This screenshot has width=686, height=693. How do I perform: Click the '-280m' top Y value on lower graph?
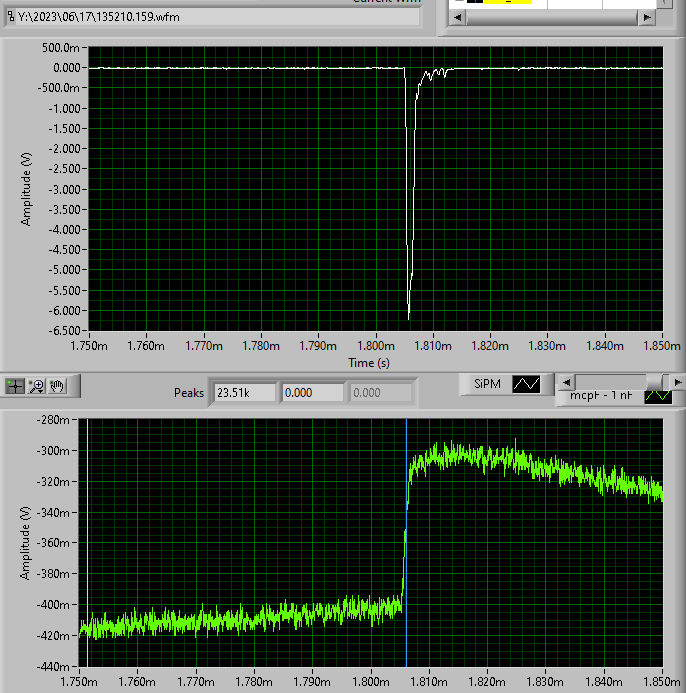coord(53,420)
